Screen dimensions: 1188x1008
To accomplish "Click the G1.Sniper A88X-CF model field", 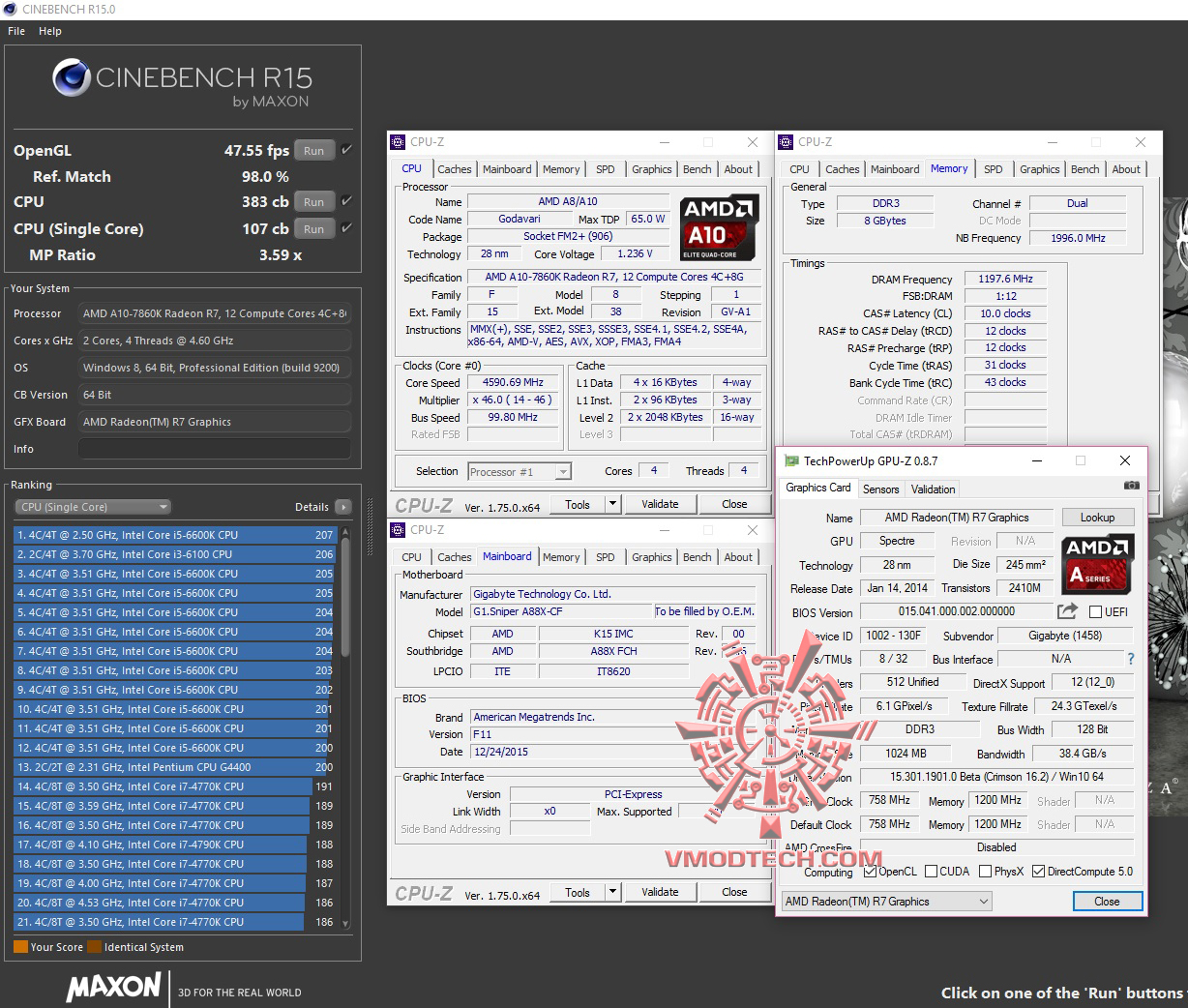I will tap(561, 611).
